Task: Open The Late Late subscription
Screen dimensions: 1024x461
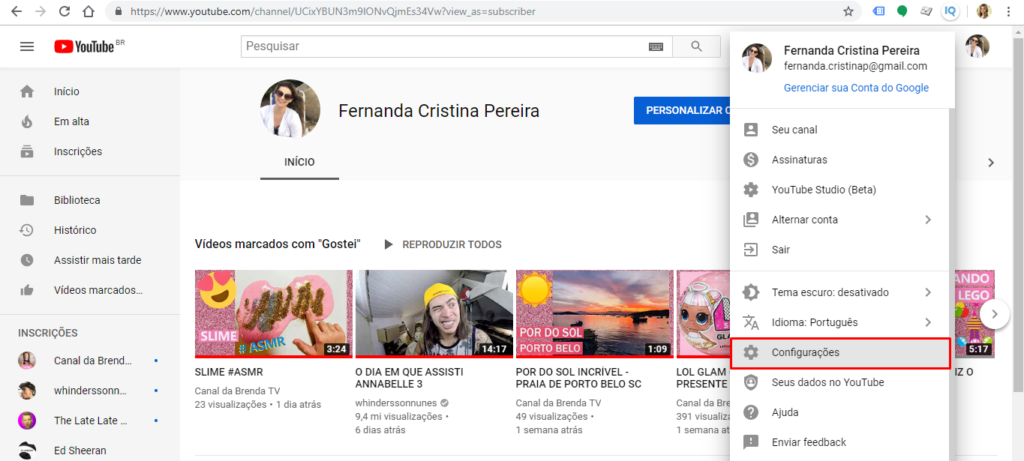Action: tap(90, 421)
